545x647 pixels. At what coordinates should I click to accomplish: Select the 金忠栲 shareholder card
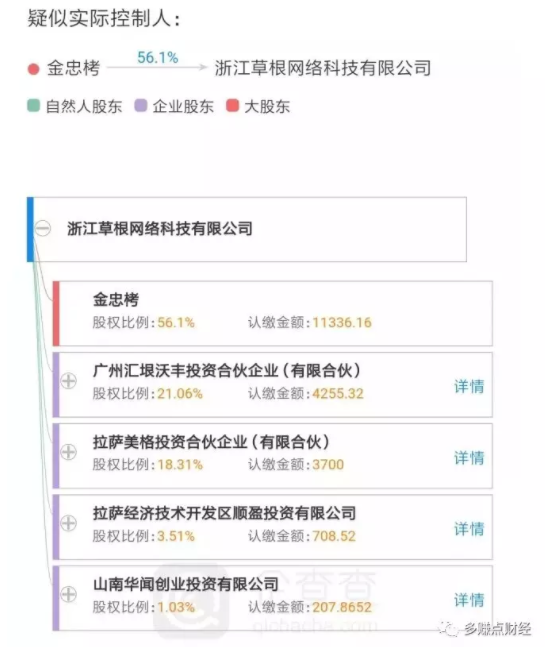point(273,314)
